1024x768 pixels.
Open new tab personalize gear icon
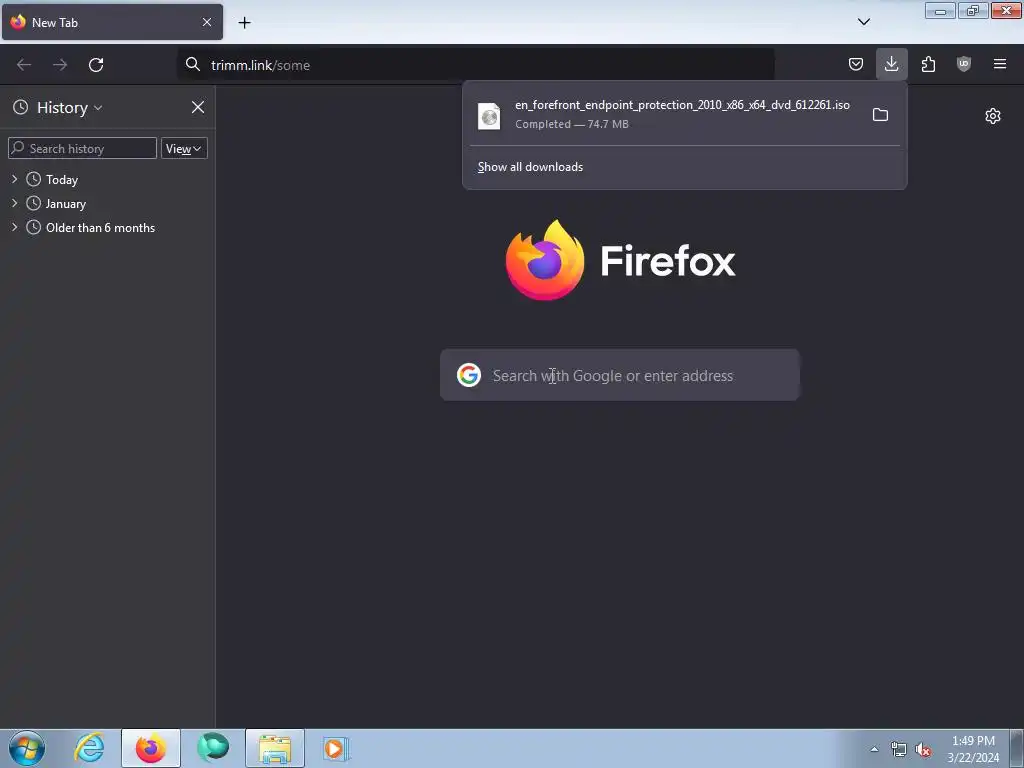tap(993, 116)
